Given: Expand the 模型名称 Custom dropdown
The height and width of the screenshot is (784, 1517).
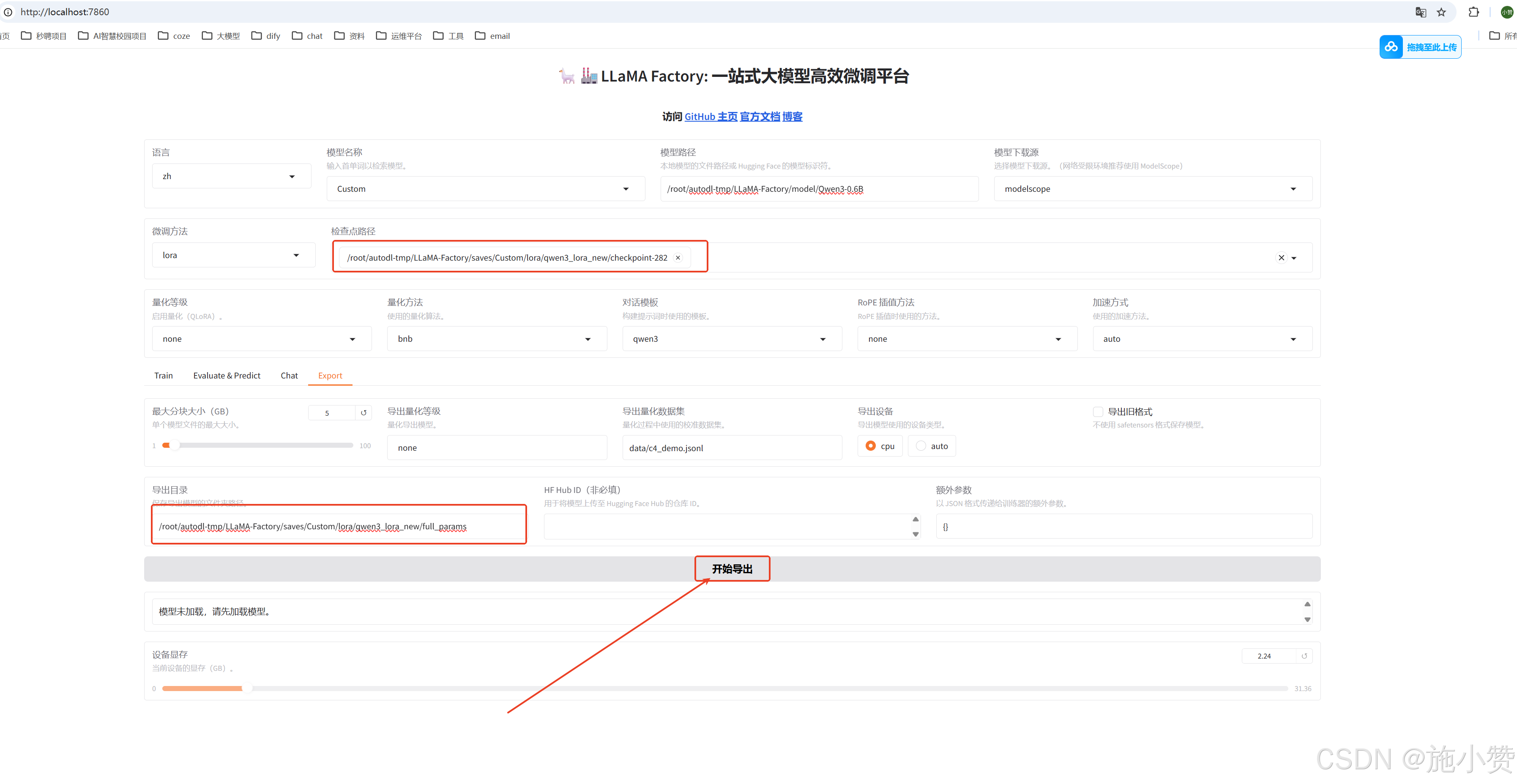Looking at the screenshot, I should (x=486, y=189).
